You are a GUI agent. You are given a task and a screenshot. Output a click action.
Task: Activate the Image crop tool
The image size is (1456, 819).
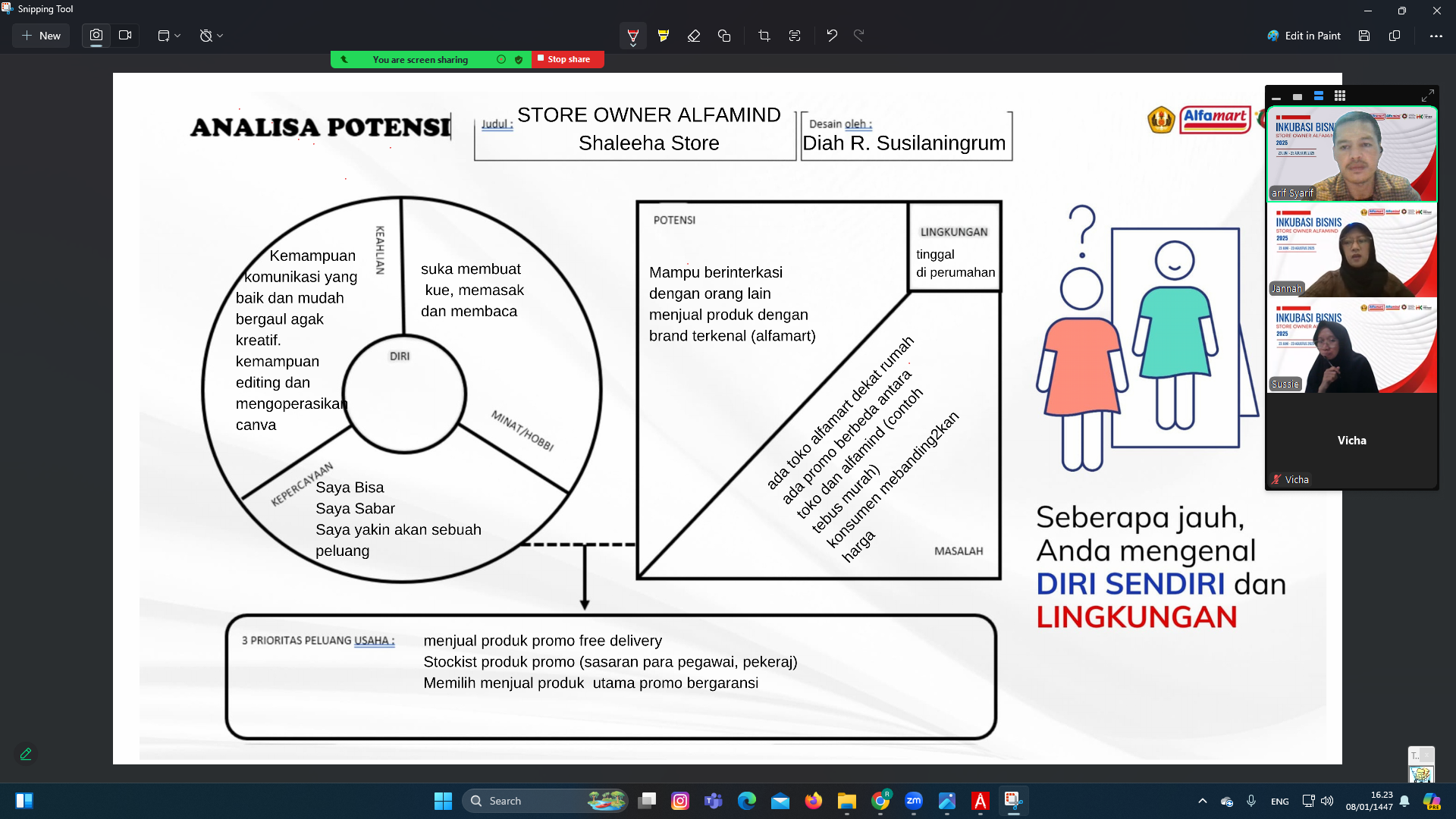(x=764, y=36)
